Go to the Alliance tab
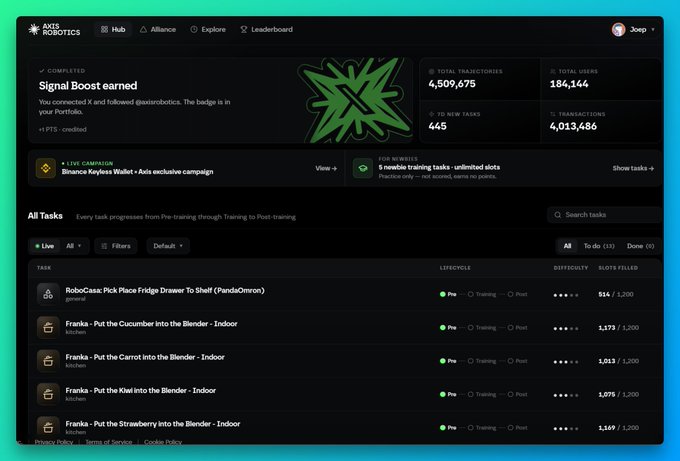The height and width of the screenshot is (461, 680). (x=158, y=29)
